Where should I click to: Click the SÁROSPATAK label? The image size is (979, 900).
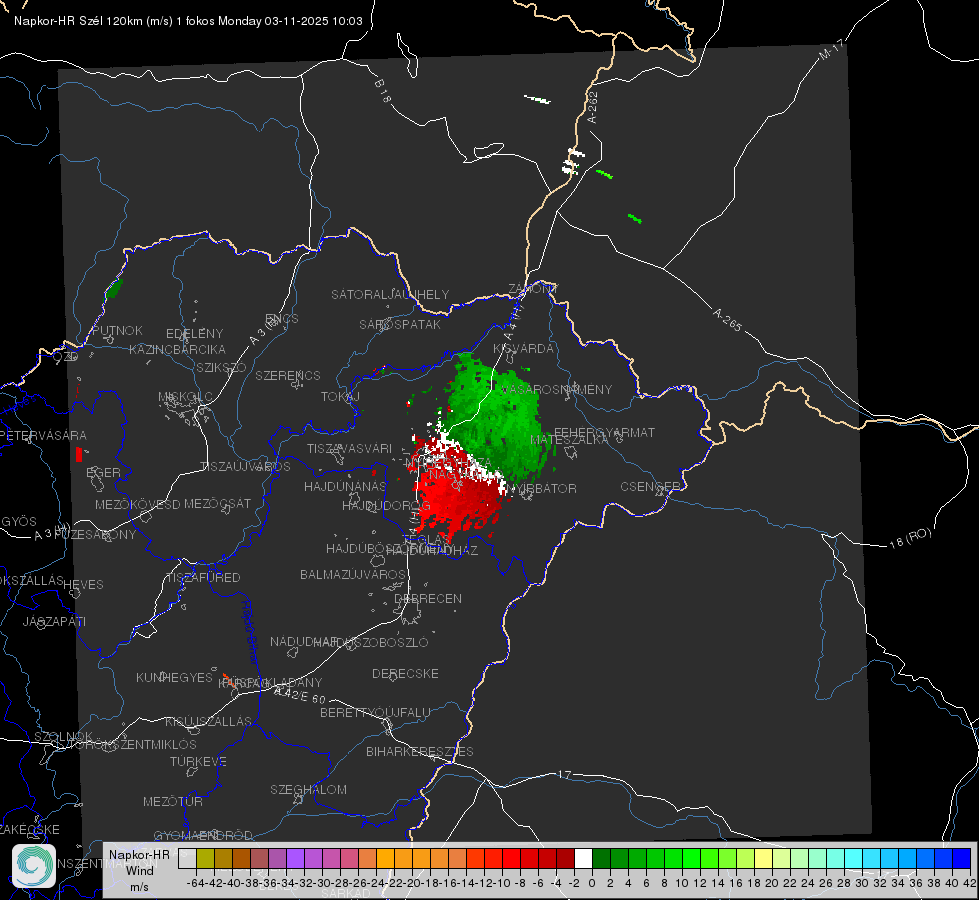400,324
